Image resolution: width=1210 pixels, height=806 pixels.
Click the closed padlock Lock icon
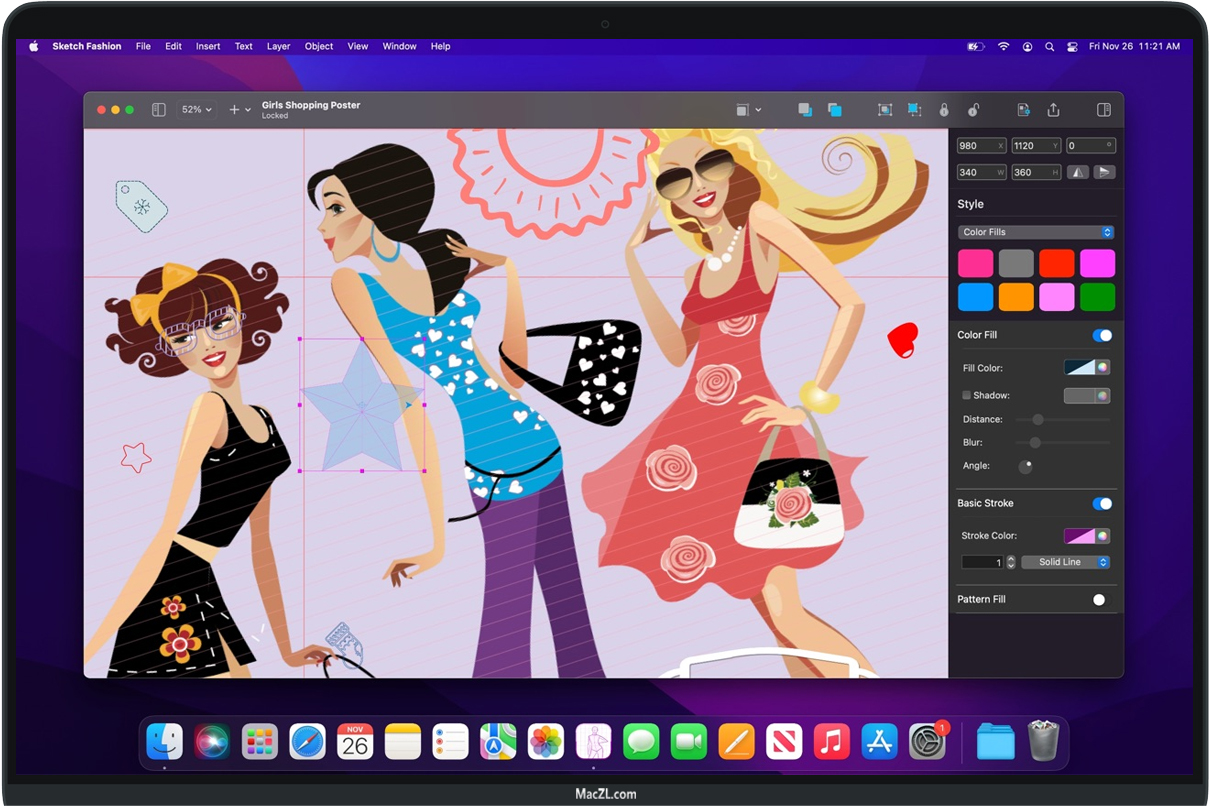[943, 110]
